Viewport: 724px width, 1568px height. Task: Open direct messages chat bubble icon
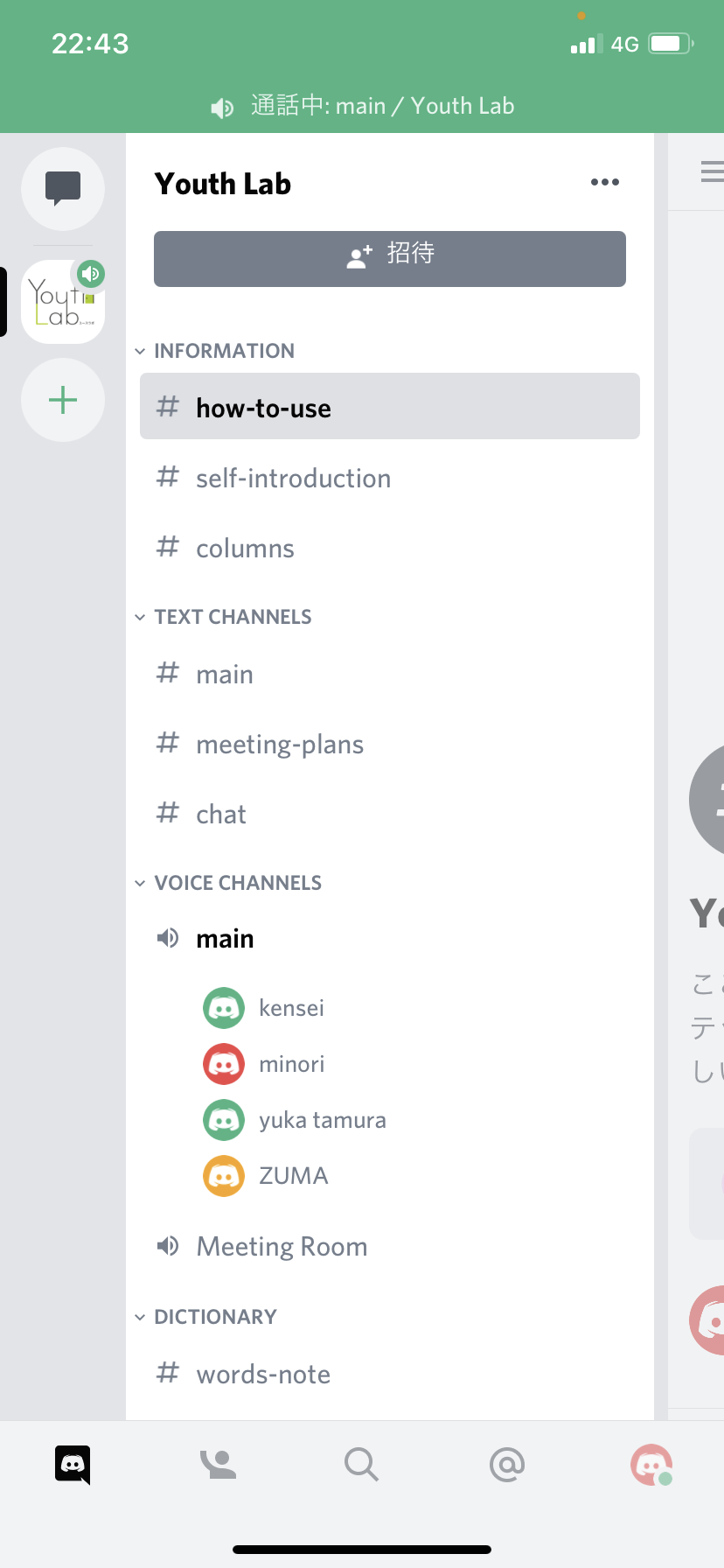[x=63, y=188]
